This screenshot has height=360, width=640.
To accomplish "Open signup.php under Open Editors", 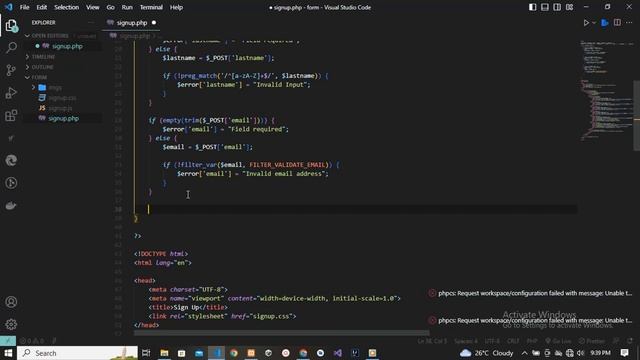I will click(x=67, y=47).
